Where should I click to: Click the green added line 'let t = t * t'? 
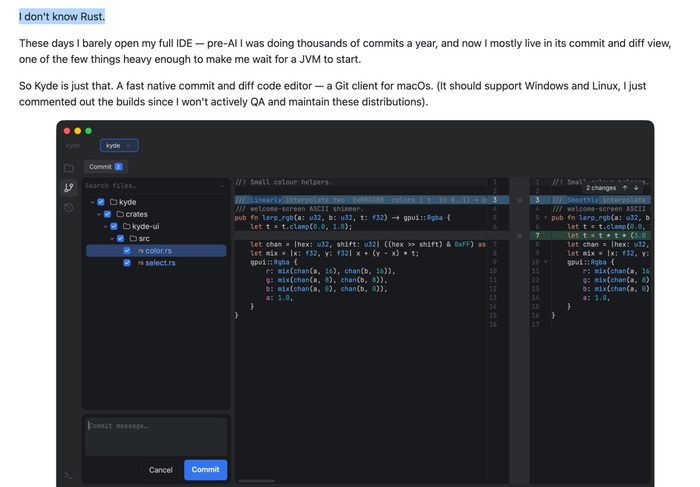click(x=600, y=236)
